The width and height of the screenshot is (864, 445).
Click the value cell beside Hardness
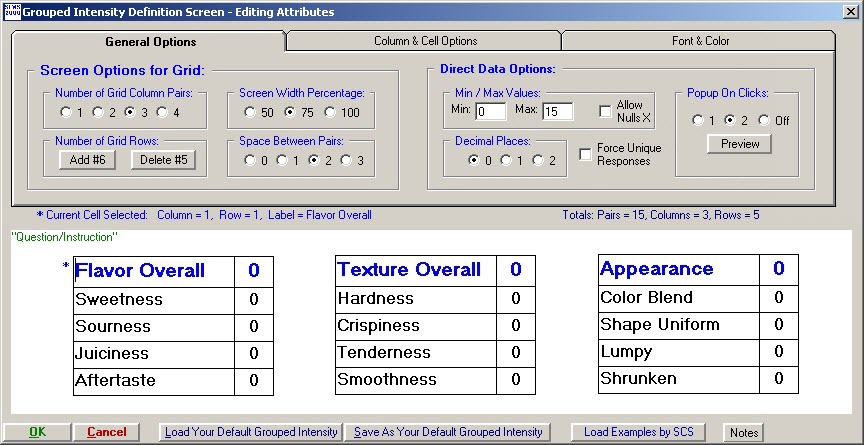pyautogui.click(x=516, y=300)
